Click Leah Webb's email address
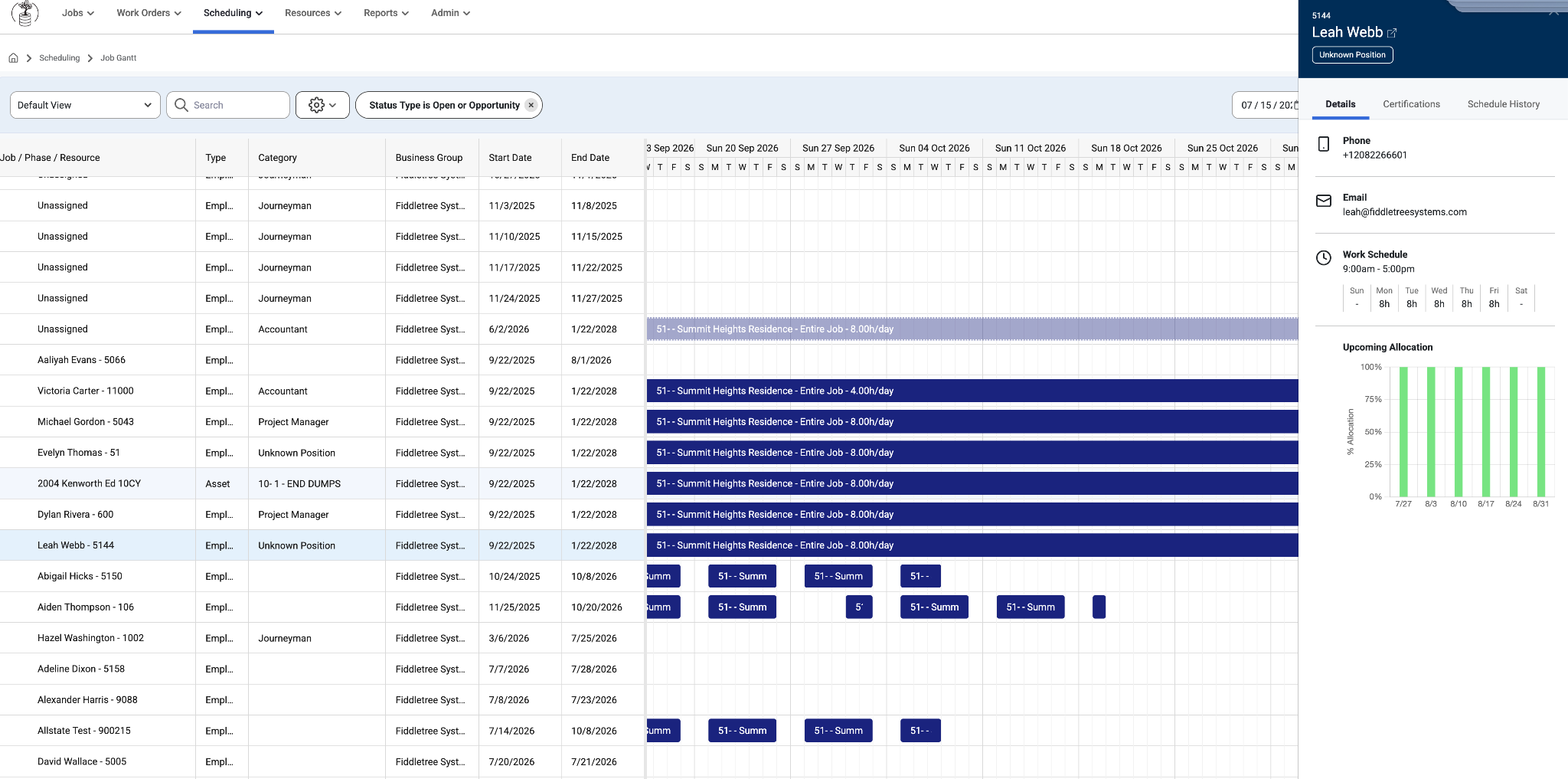This screenshot has width=1568, height=779. point(1405,212)
